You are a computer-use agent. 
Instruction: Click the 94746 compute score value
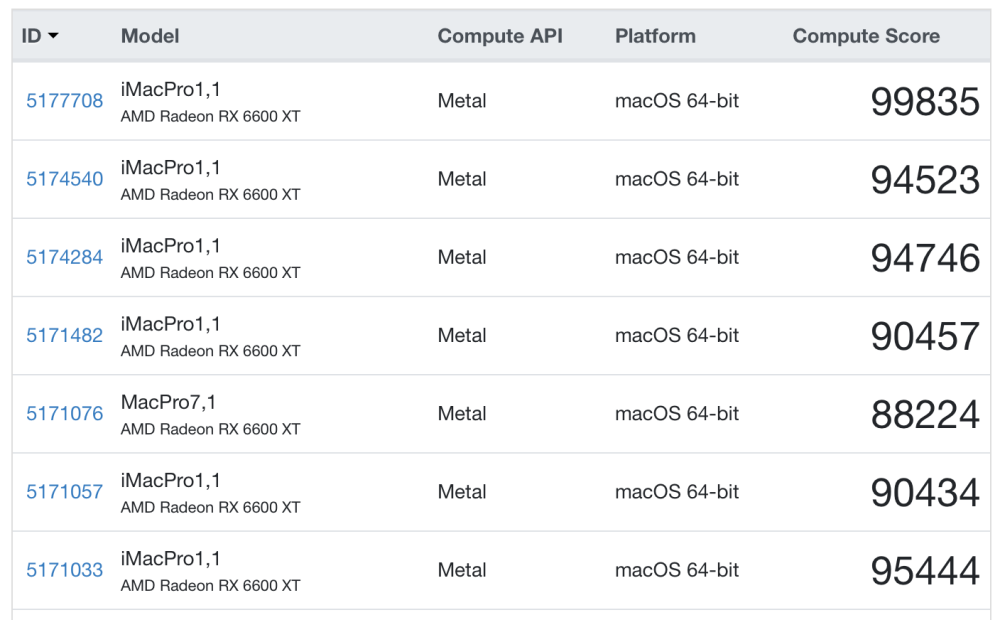tap(925, 258)
